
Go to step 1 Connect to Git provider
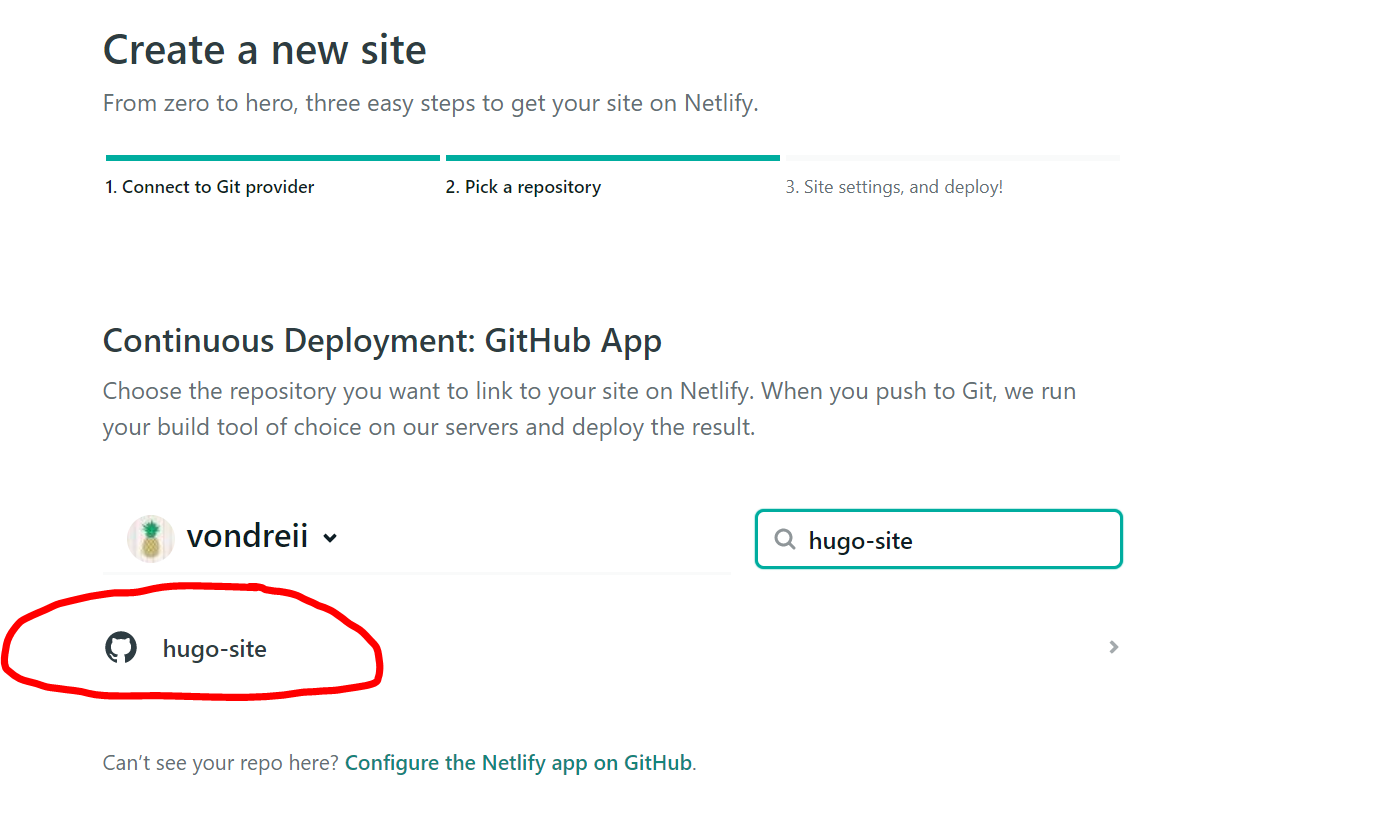click(x=210, y=187)
